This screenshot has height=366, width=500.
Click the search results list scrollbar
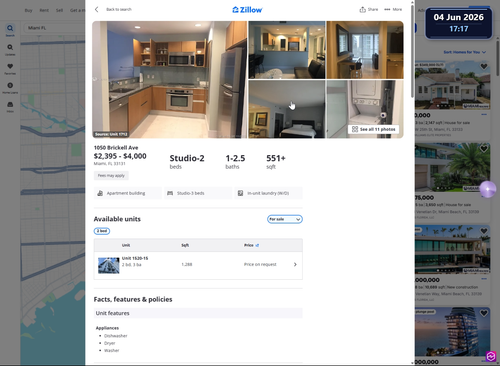(x=498, y=57)
